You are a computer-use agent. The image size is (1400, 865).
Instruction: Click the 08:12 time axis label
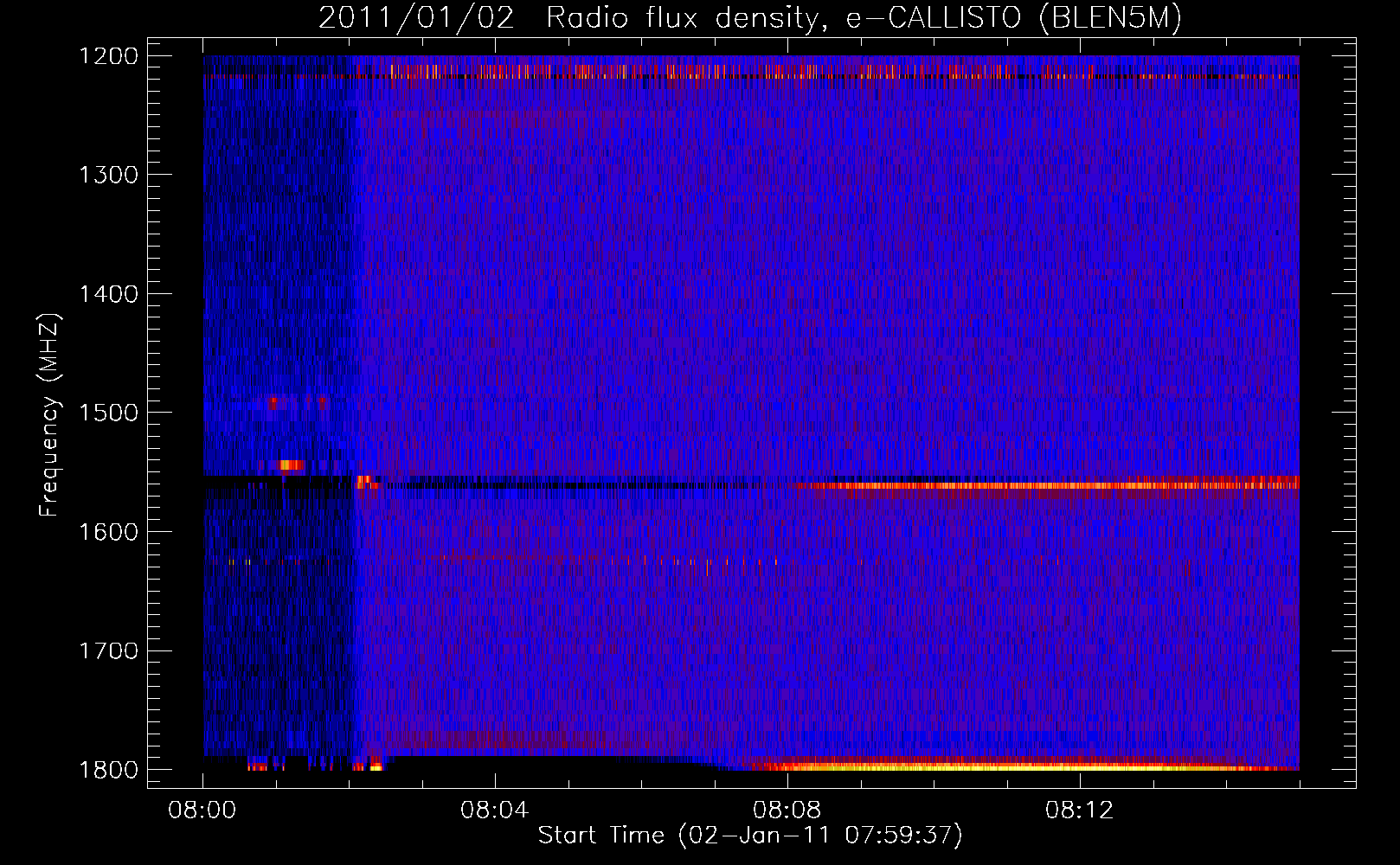tap(1080, 811)
